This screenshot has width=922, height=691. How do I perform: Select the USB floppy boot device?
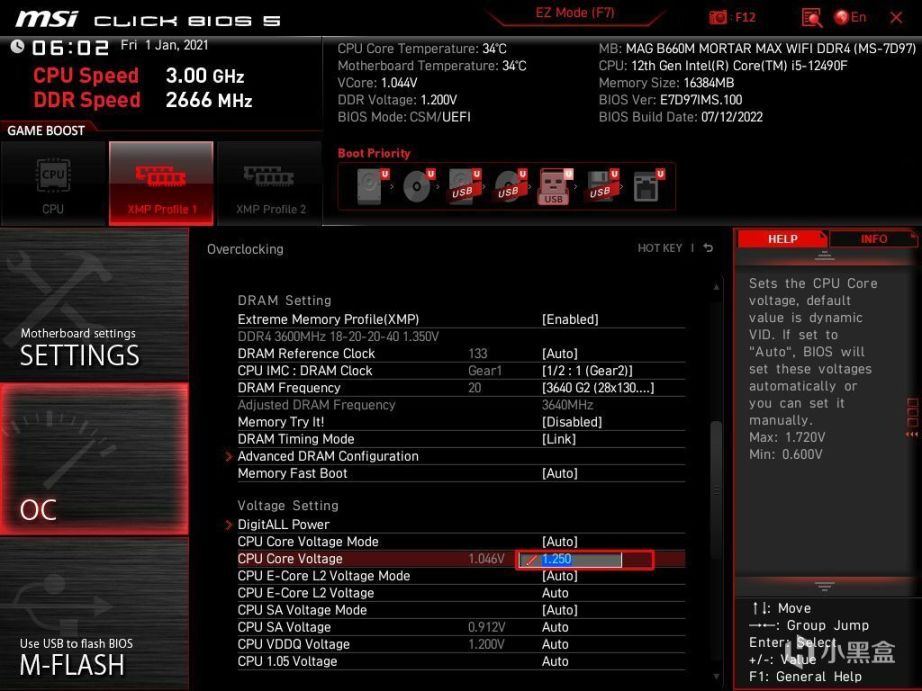tap(601, 186)
